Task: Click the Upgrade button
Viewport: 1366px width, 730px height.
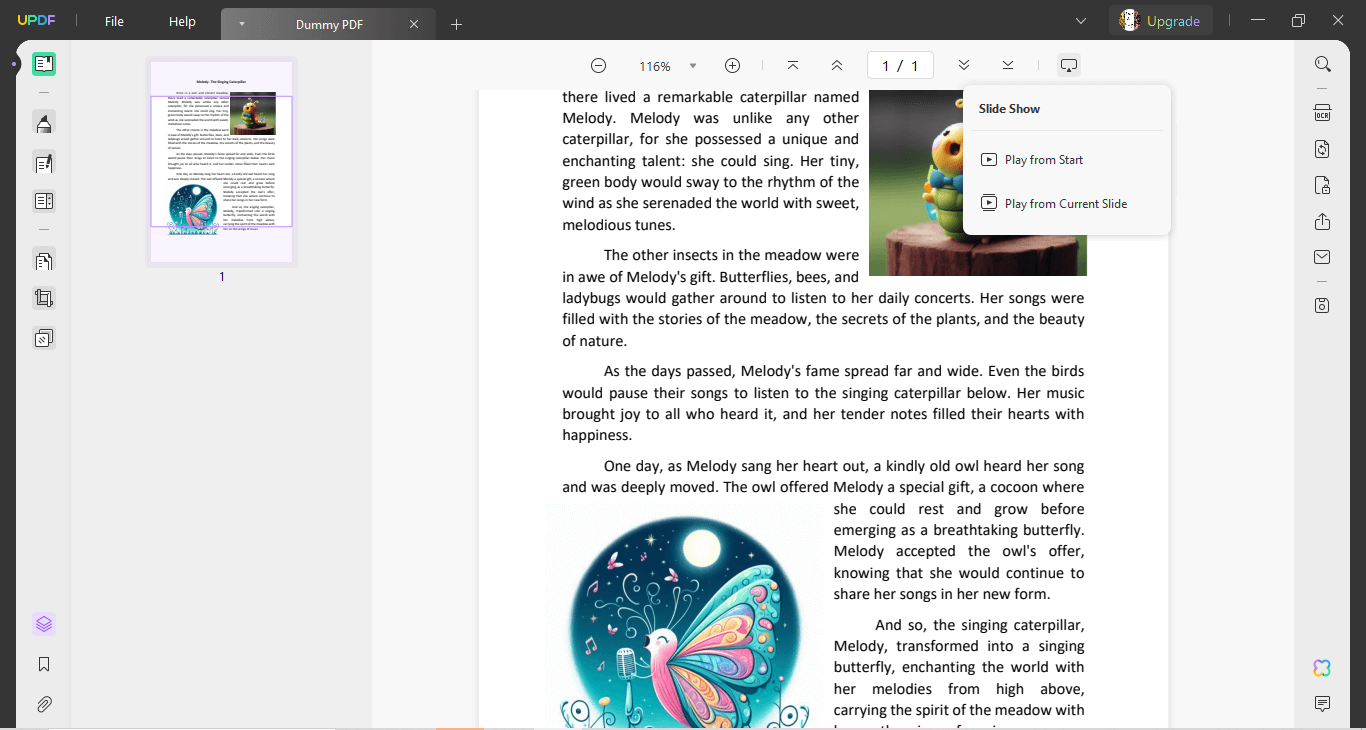Action: click(x=1160, y=20)
